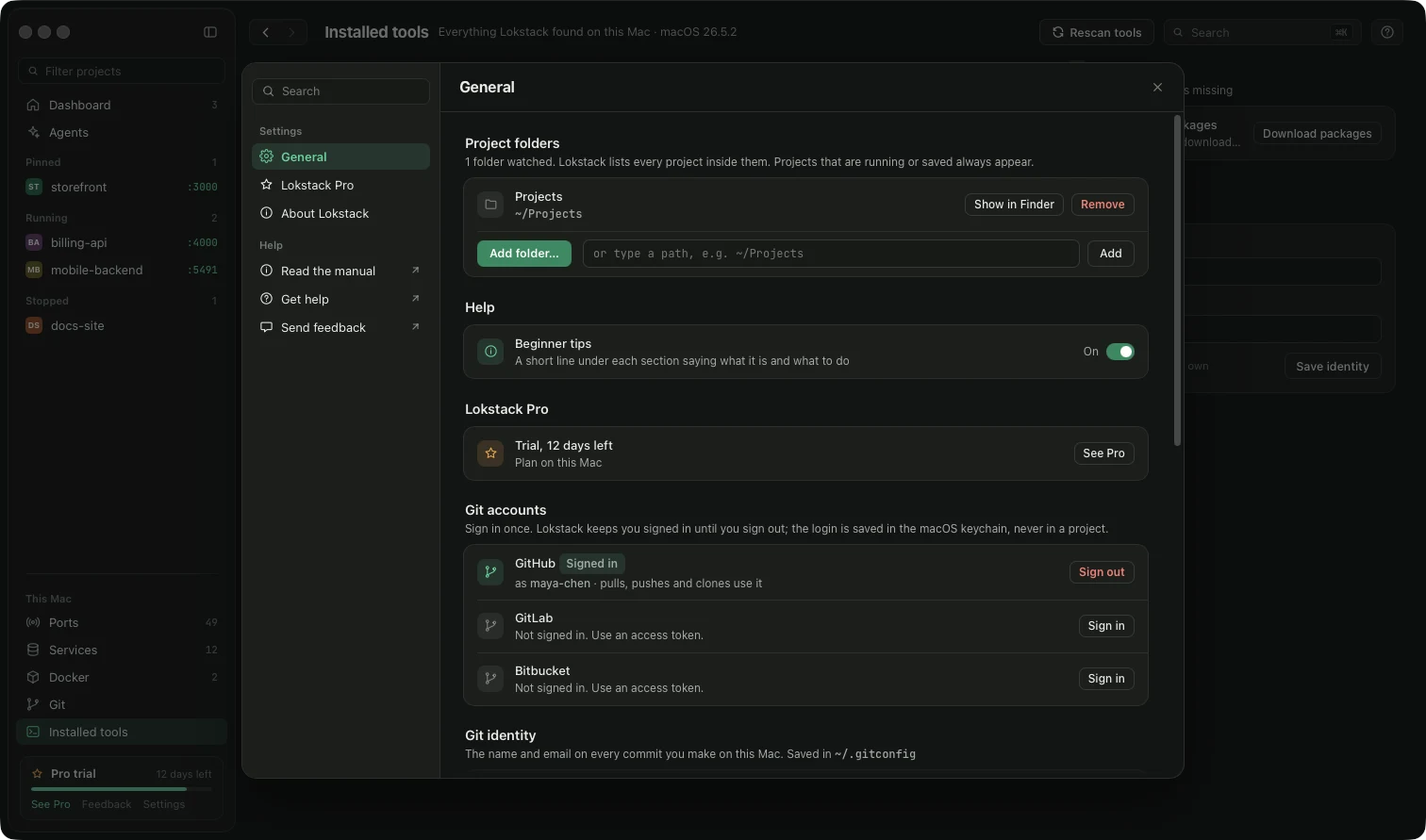This screenshot has width=1426, height=840.
Task: Turn off the Beginner tips switch
Action: 1120,352
